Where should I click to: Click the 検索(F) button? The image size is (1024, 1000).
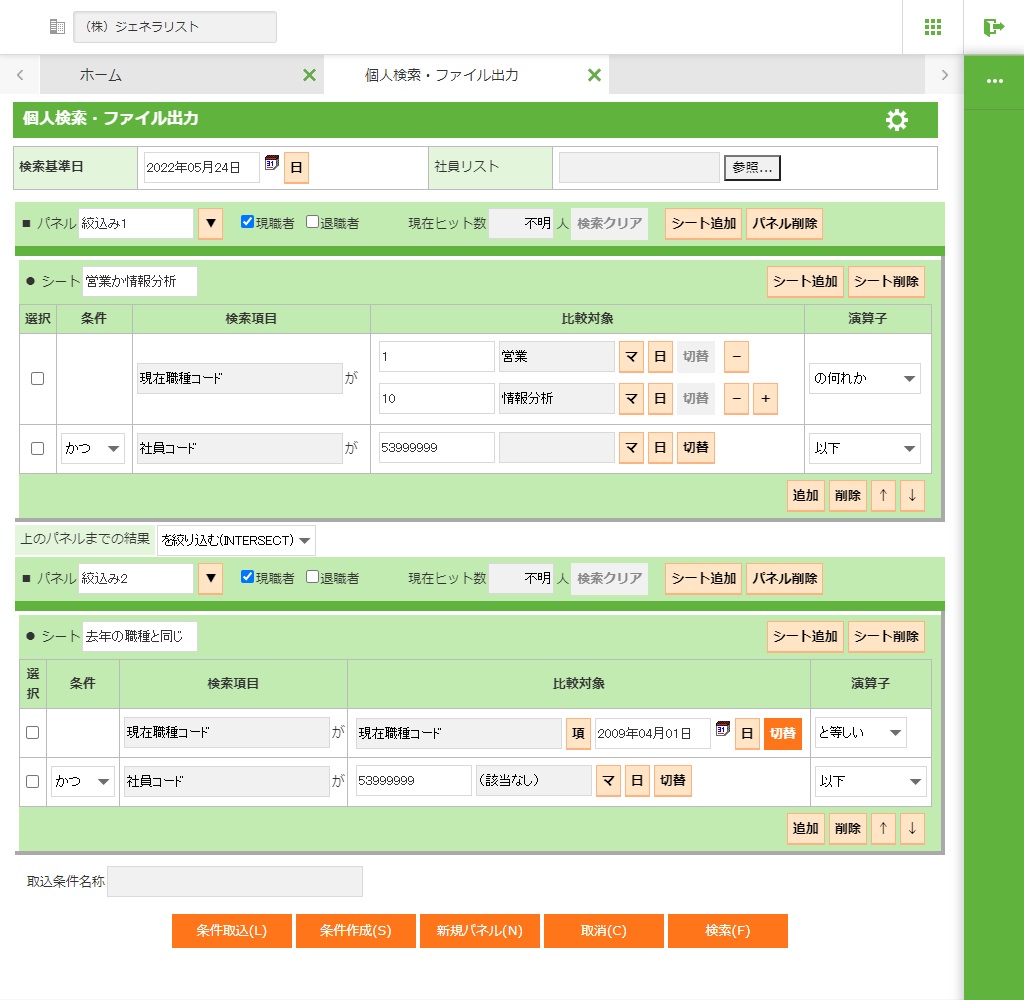click(x=727, y=930)
